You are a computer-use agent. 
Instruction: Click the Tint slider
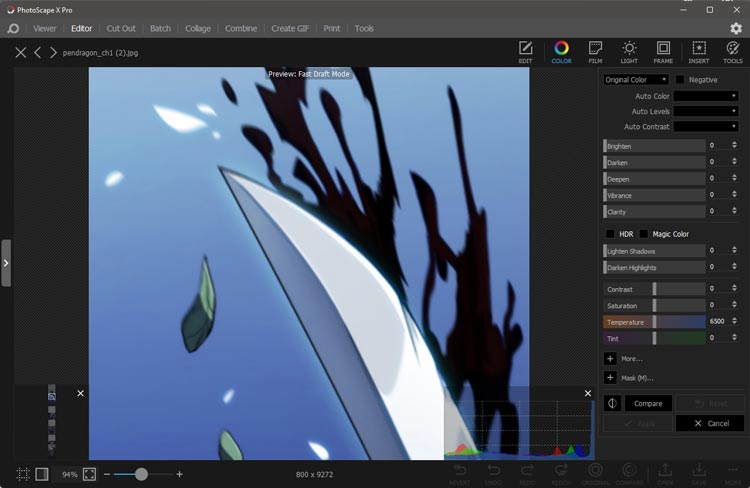(654, 338)
